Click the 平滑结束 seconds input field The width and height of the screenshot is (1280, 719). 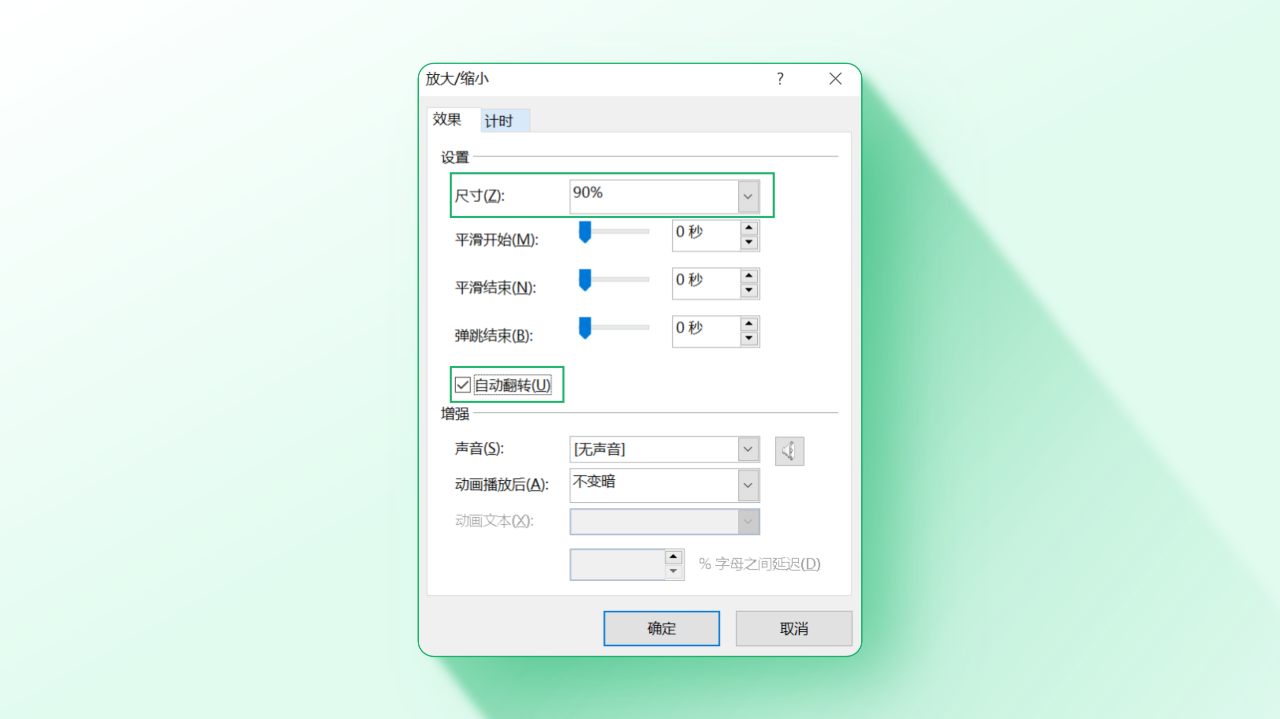pyautogui.click(x=706, y=284)
